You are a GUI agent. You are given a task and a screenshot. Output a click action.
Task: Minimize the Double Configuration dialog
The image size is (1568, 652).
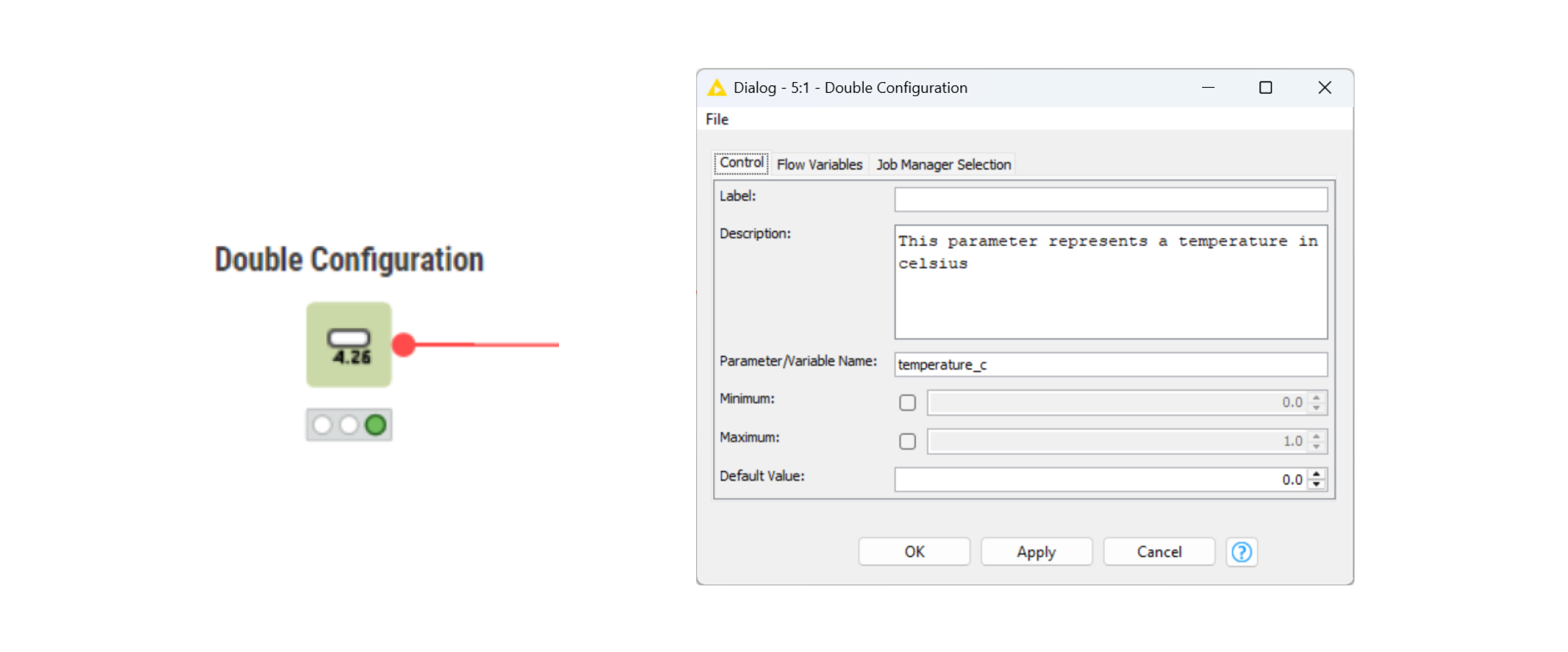coord(1208,88)
